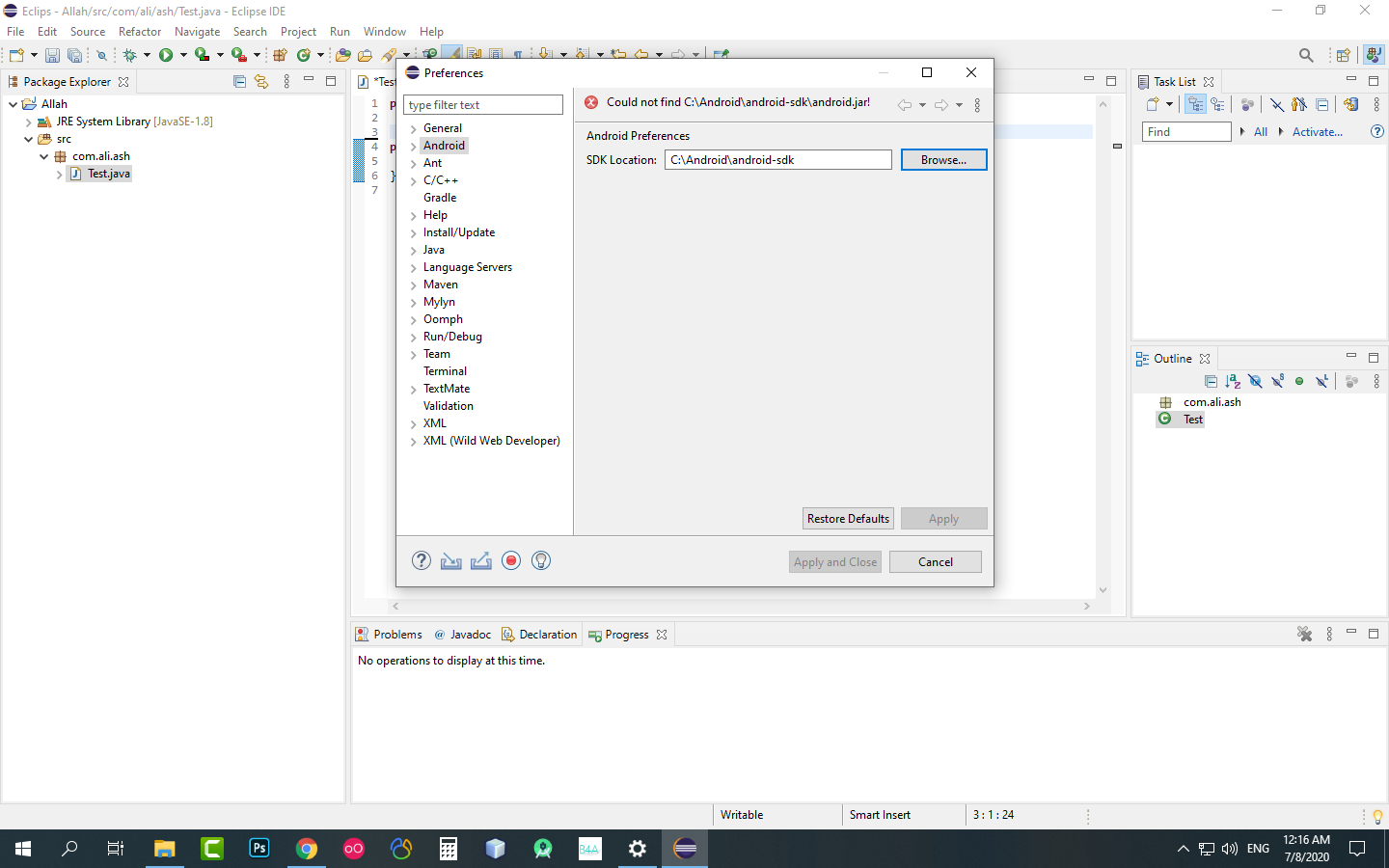The image size is (1389, 868).
Task: Open the Debug tool in the toolbar
Action: coord(130,55)
